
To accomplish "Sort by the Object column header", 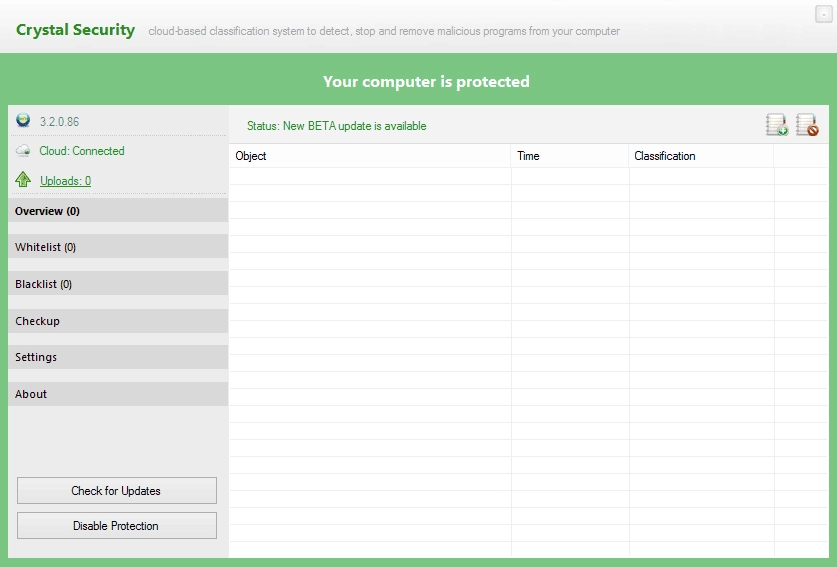I will (x=370, y=156).
